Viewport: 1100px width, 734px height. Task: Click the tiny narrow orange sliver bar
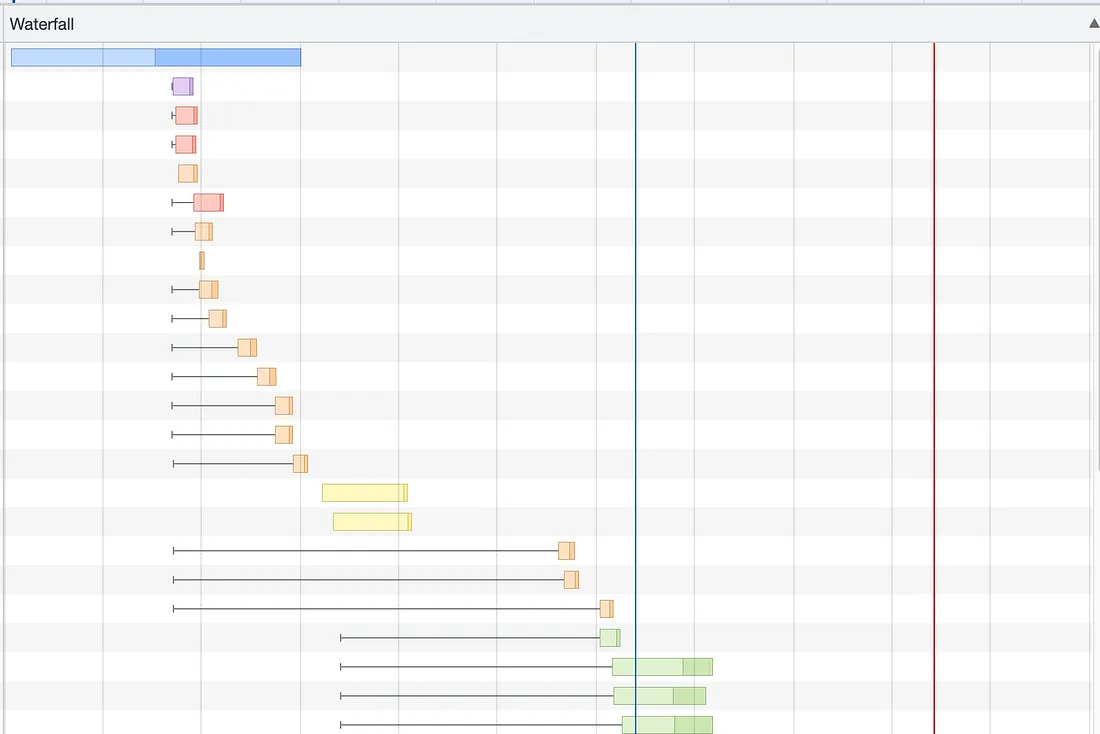click(201, 261)
